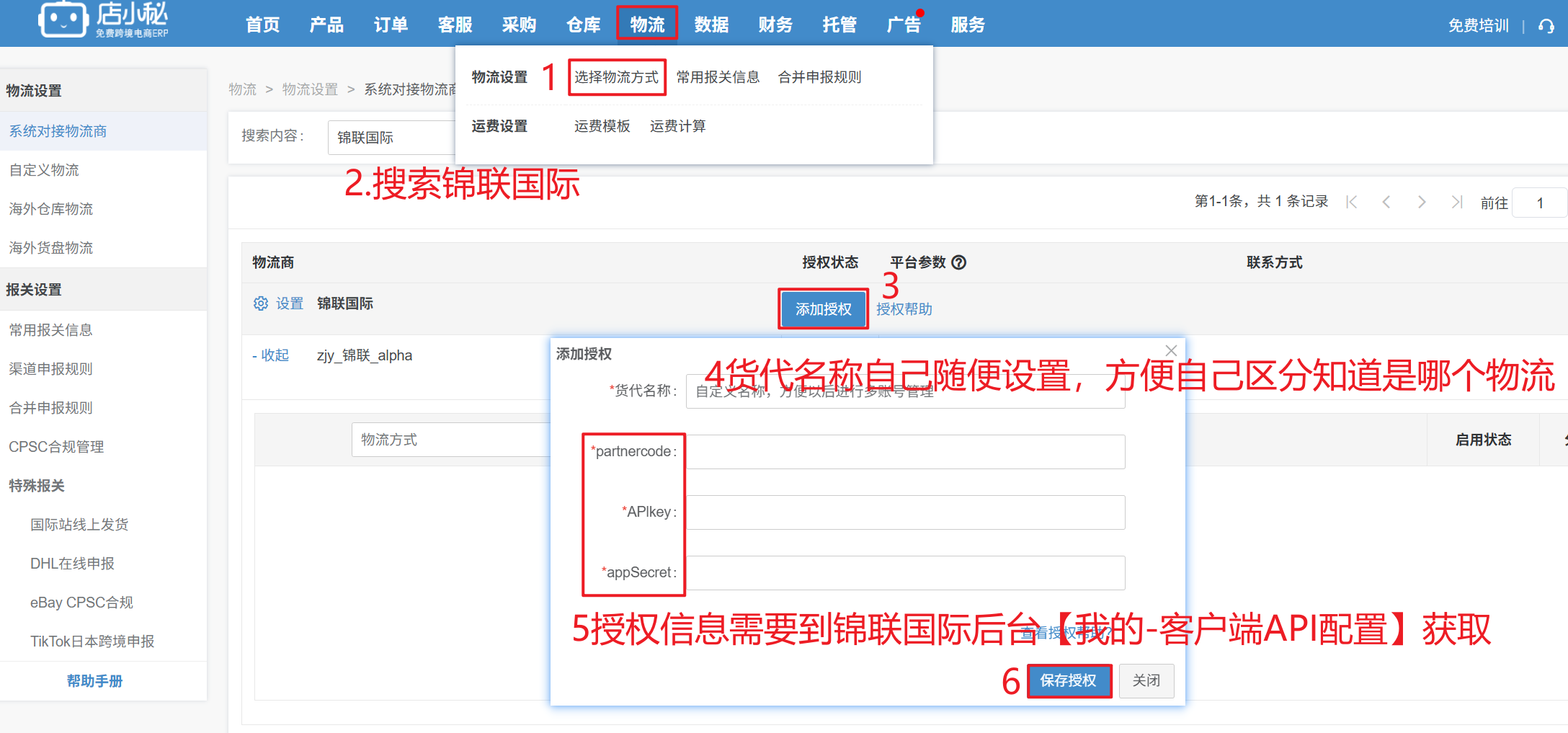Go to first page of records
Screen dimensions: 1568x733
[x=1352, y=203]
